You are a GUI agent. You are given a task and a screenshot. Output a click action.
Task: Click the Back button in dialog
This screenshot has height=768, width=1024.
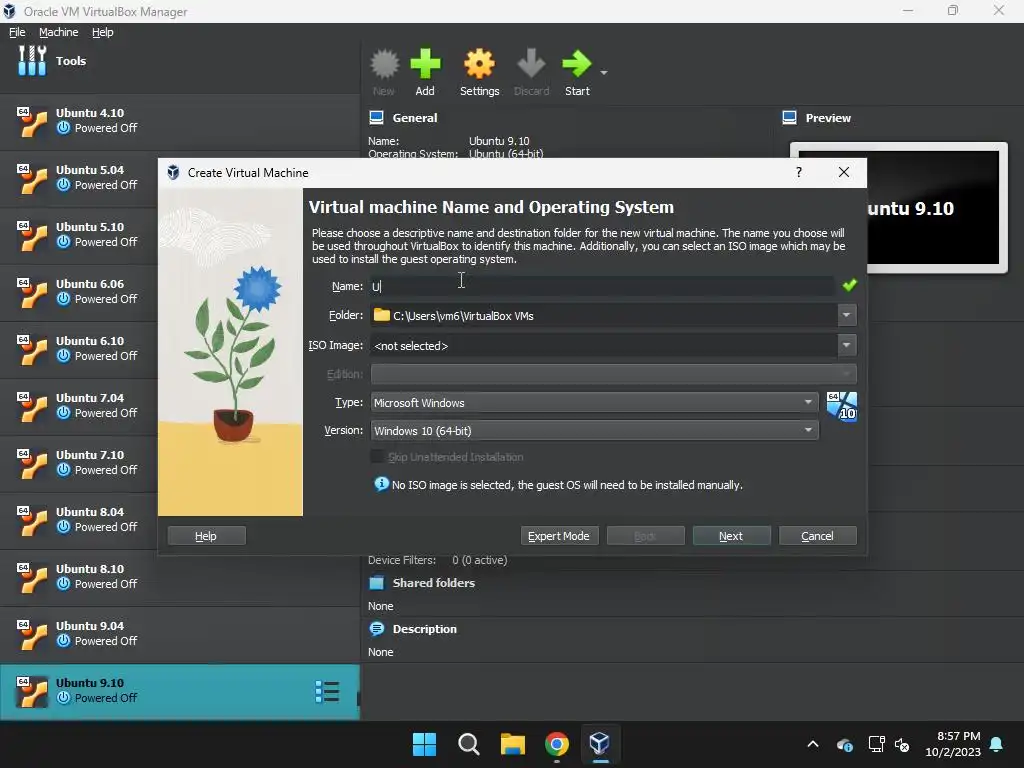pos(645,536)
